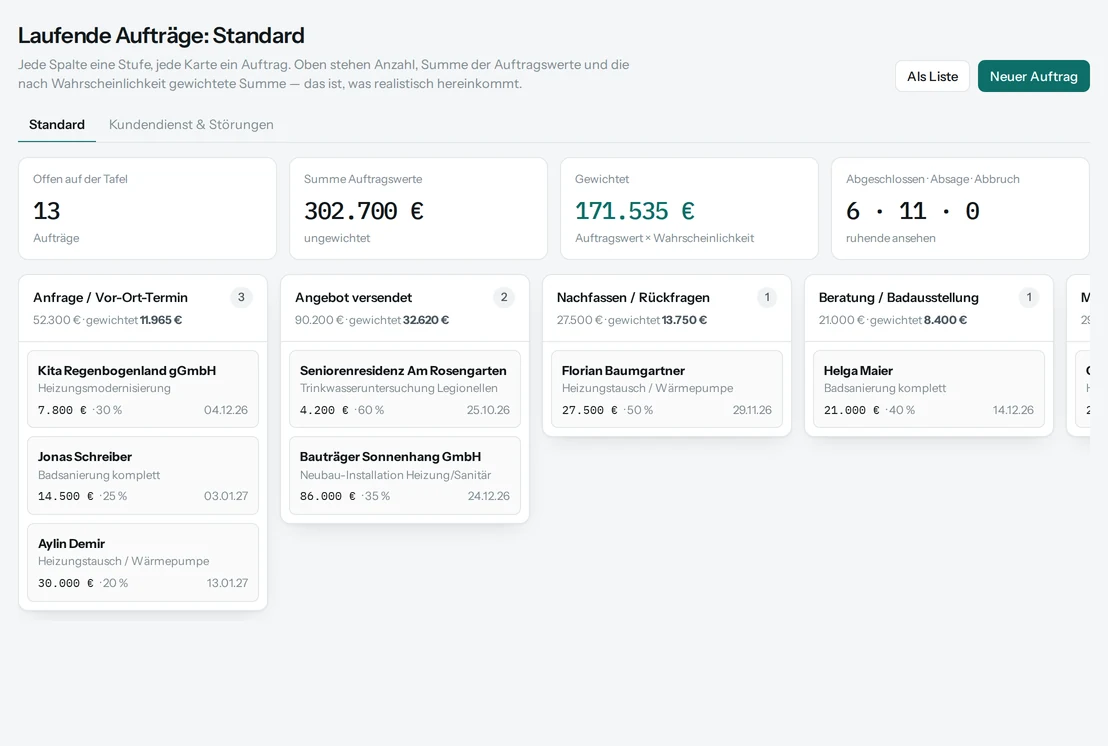
Task: Click the open orders count '13'
Action: 47,211
